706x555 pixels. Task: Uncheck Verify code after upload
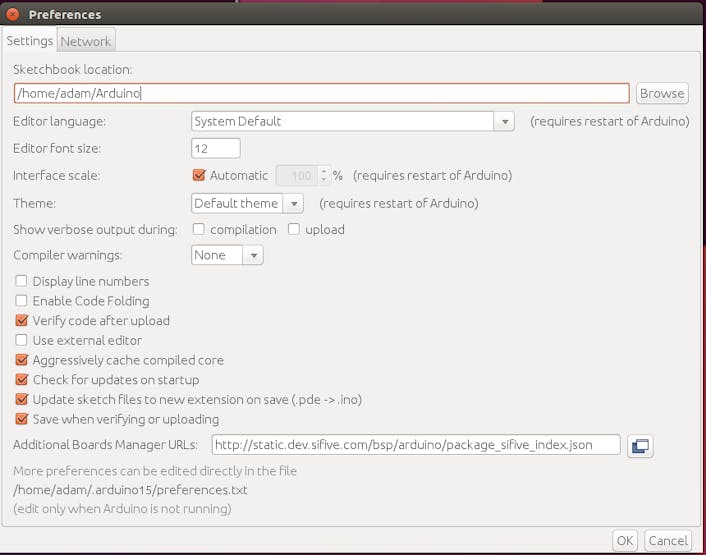[21, 320]
